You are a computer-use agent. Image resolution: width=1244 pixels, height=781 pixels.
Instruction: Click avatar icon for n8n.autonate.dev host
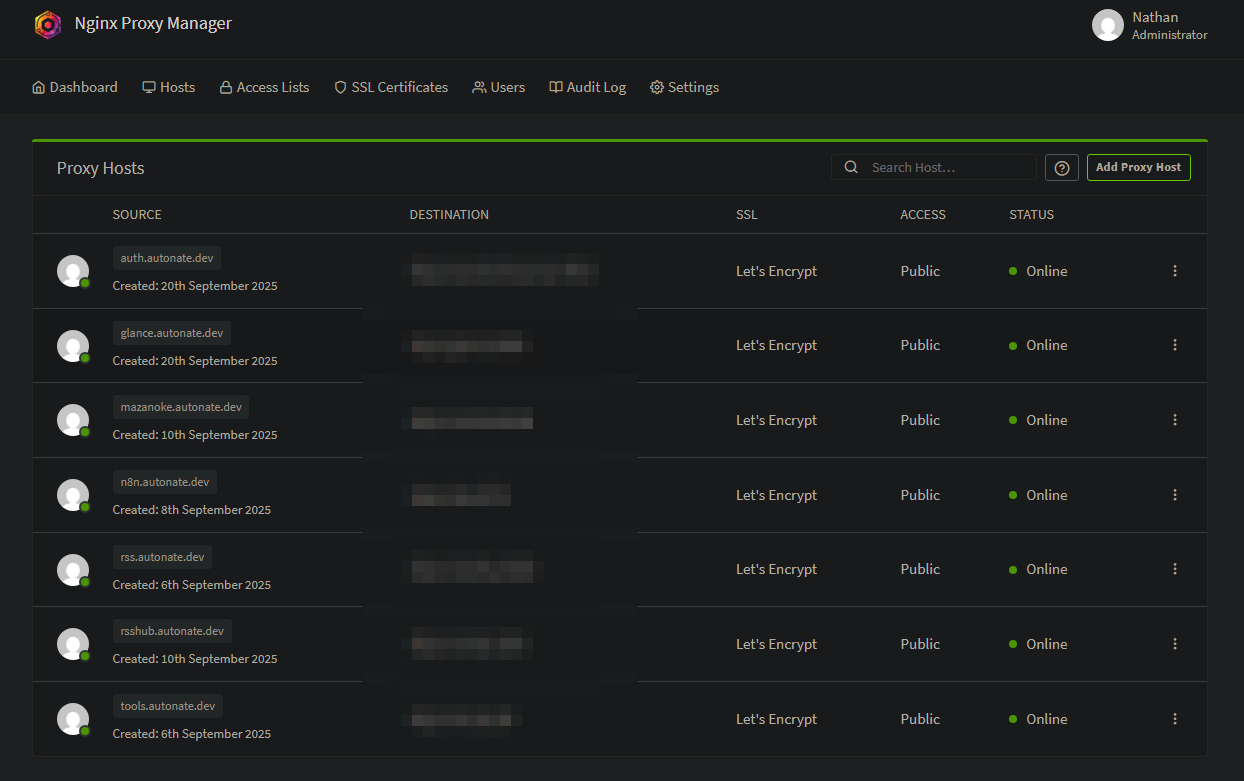pyautogui.click(x=72, y=495)
